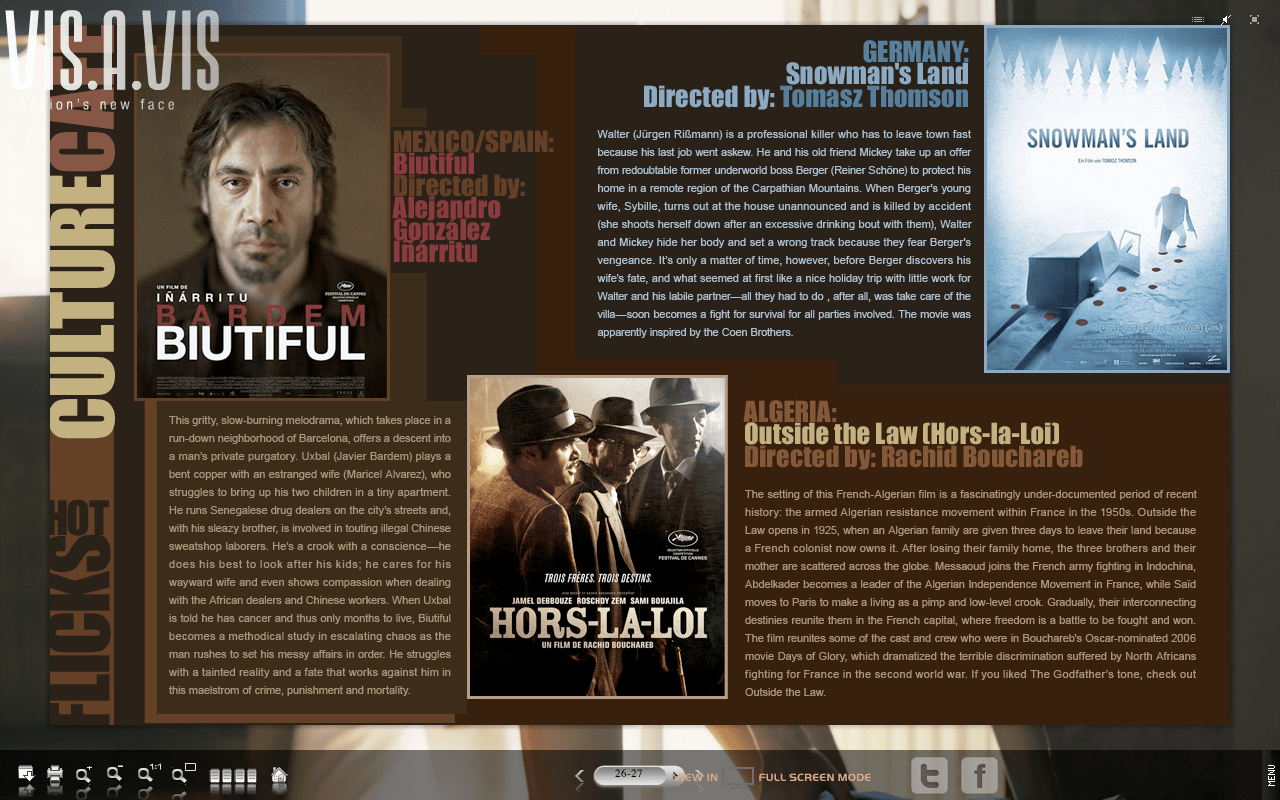Click the fullscreen icon at top right
The image size is (1280, 800).
point(1254,19)
